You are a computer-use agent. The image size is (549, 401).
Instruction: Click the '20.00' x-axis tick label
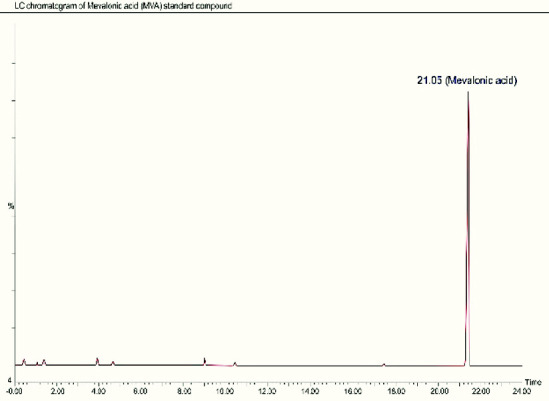click(439, 391)
